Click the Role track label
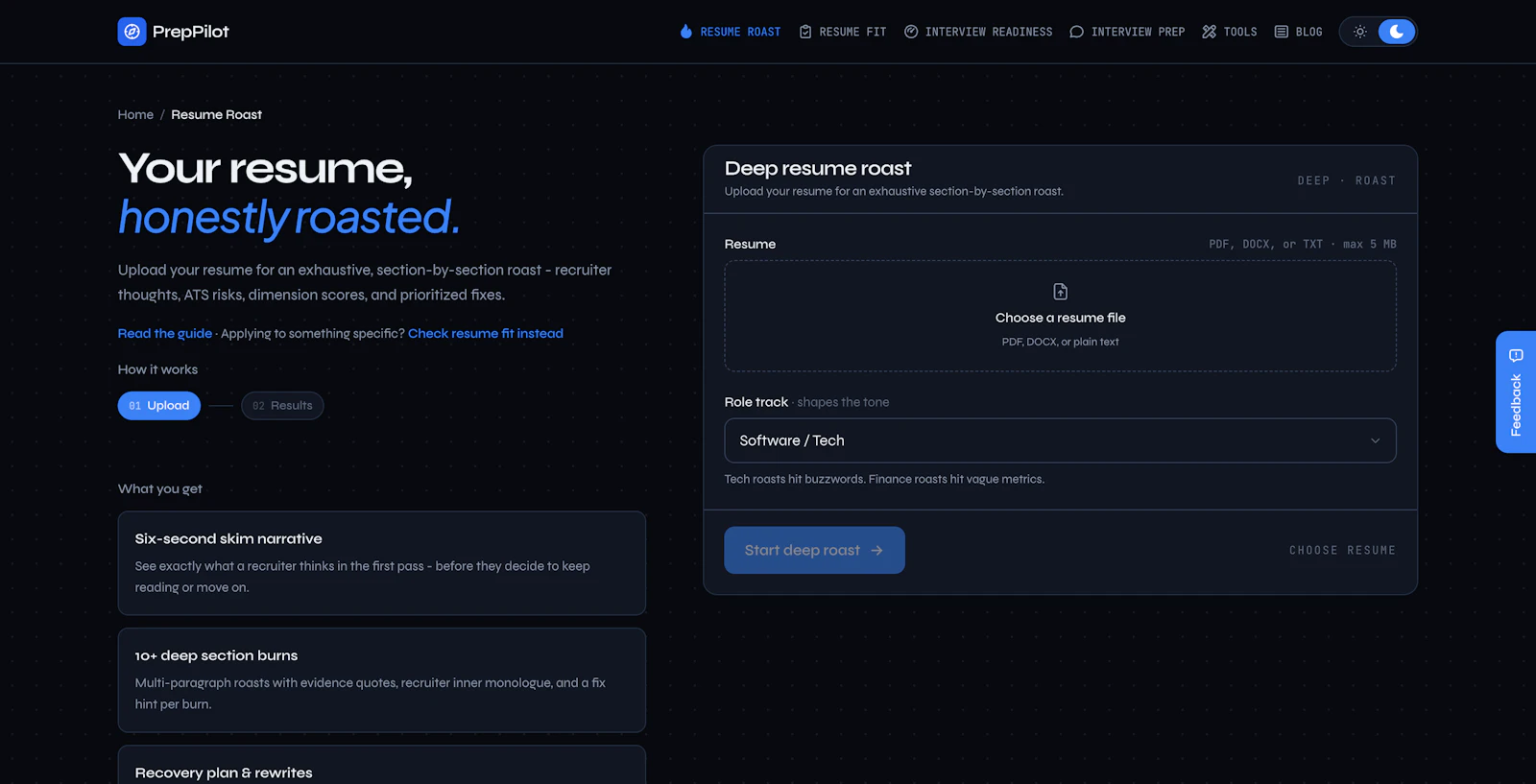 pos(756,402)
